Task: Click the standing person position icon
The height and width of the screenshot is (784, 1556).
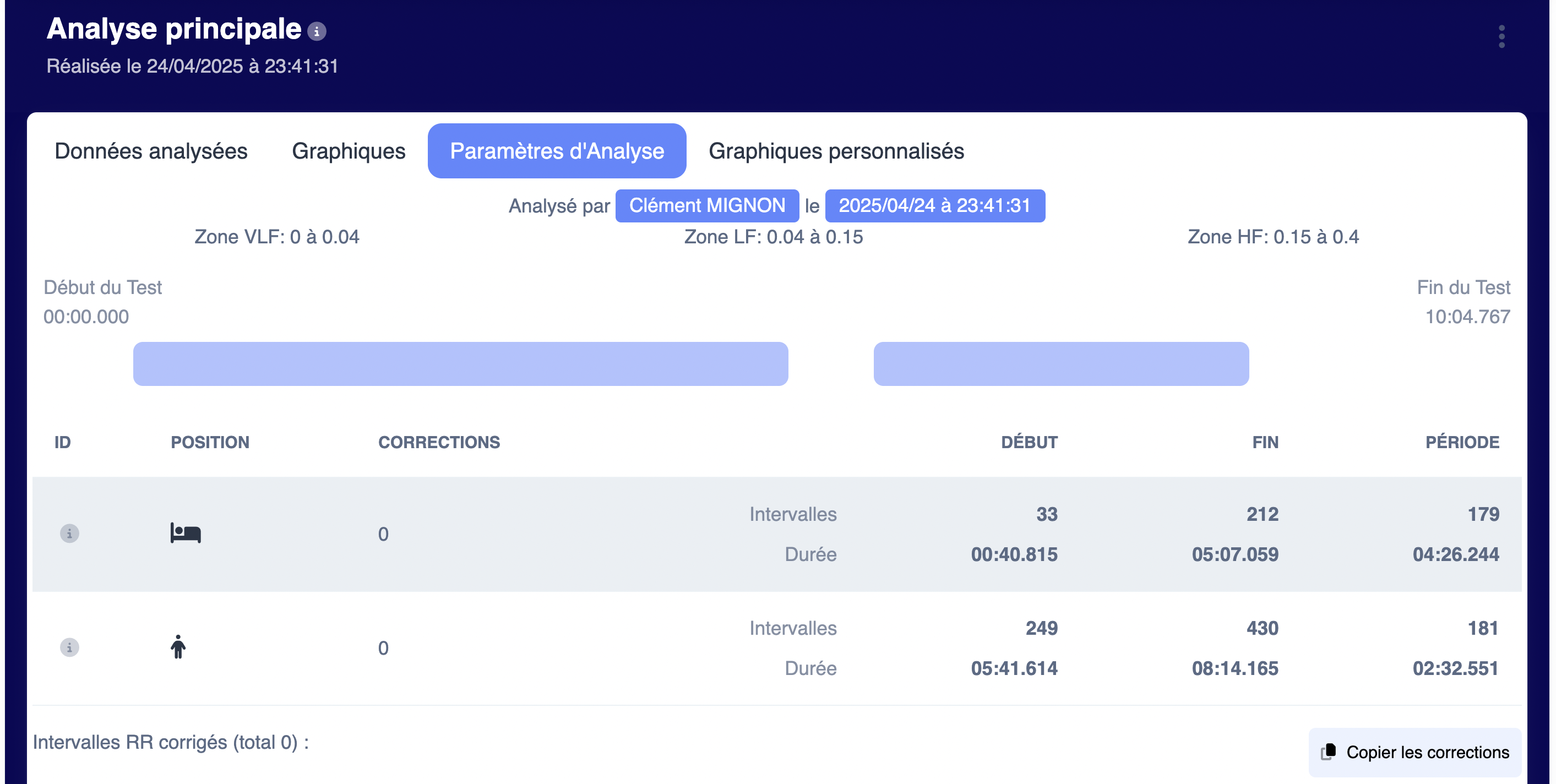Action: 178,647
